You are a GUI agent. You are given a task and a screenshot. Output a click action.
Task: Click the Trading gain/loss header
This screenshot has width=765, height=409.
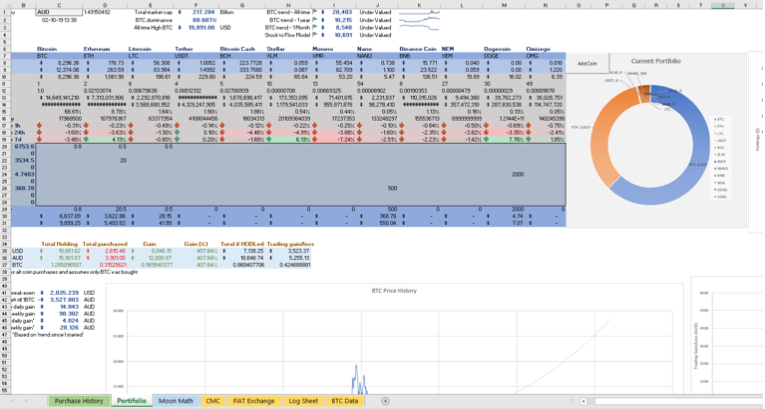click(x=290, y=244)
